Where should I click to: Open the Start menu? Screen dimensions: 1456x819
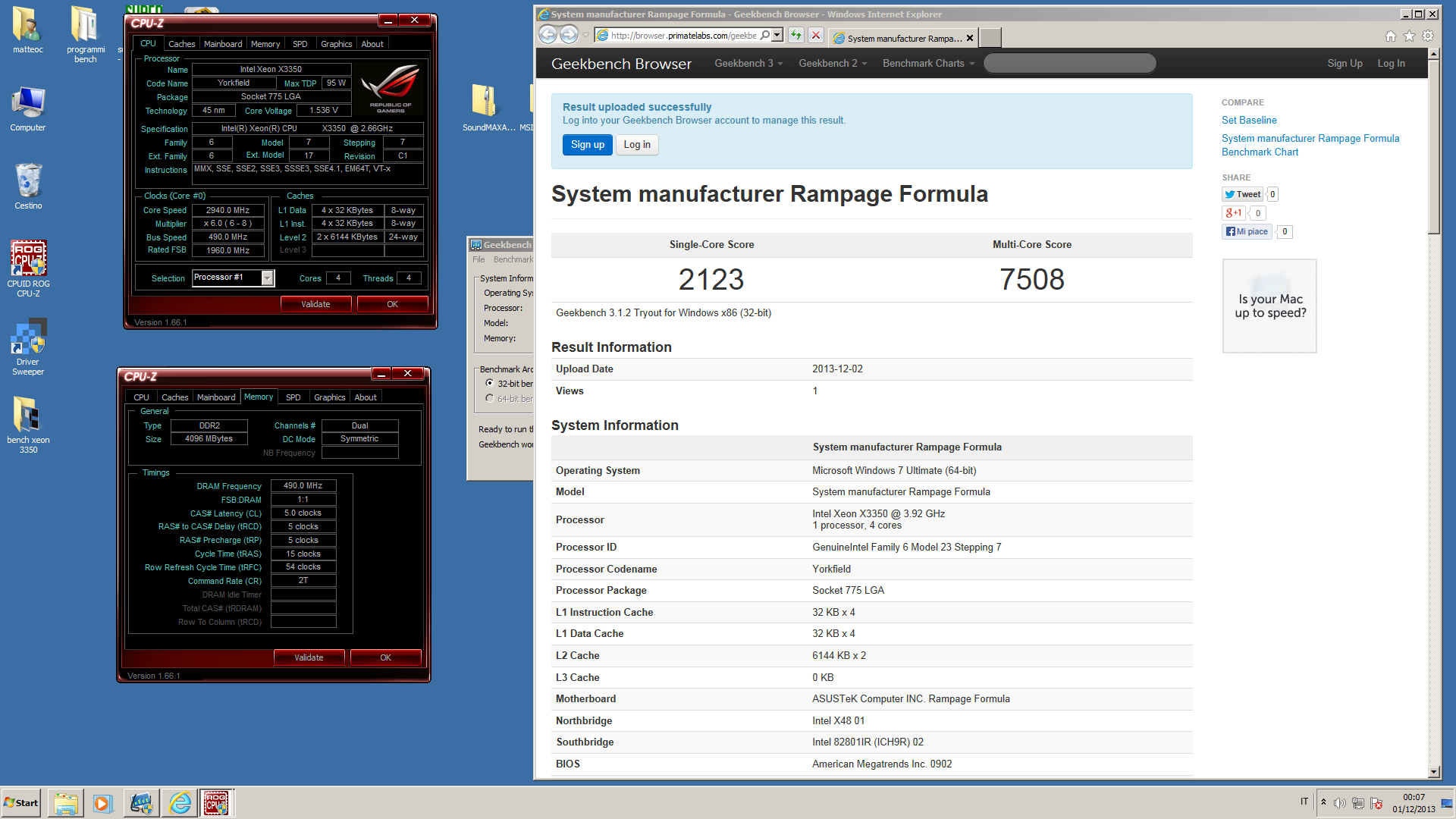click(21, 803)
